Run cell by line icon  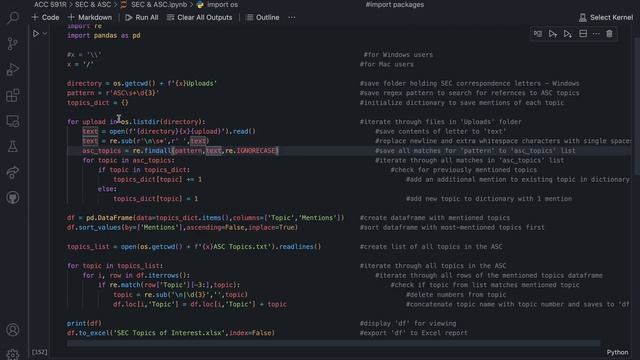(538, 34)
